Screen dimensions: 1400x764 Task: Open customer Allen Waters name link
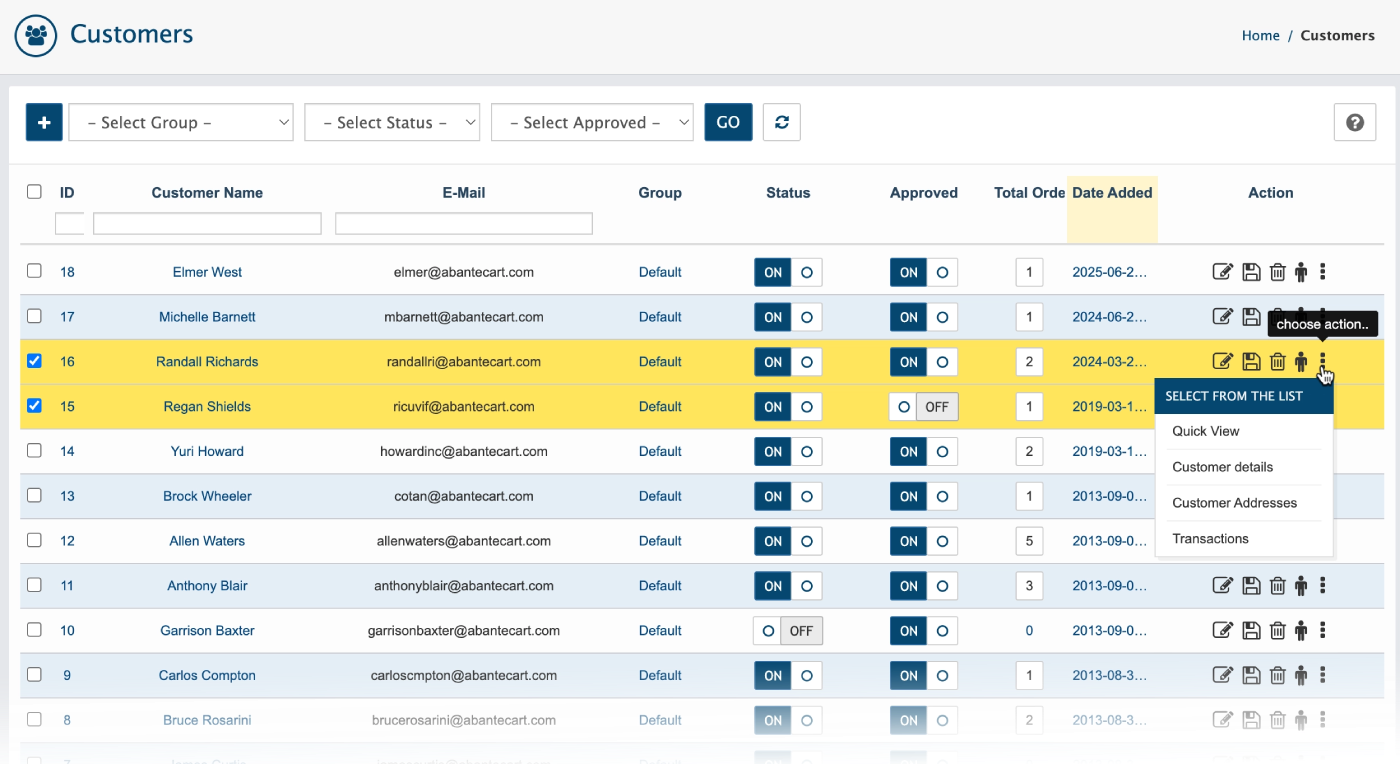point(207,541)
